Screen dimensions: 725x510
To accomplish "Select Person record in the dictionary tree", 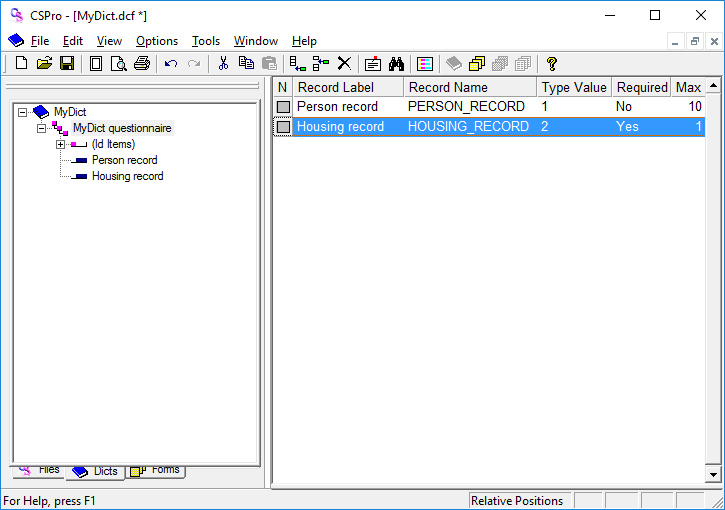I will click(x=124, y=160).
